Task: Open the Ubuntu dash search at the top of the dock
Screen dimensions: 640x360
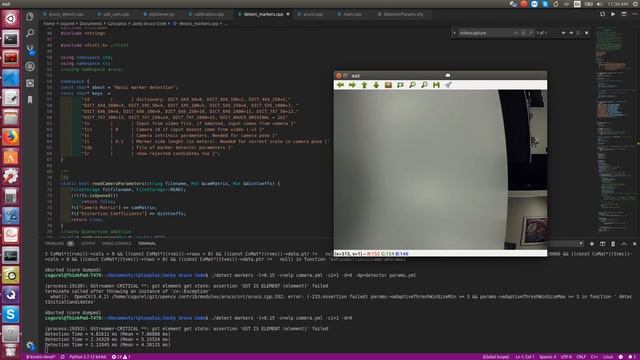Action: click(x=11, y=19)
